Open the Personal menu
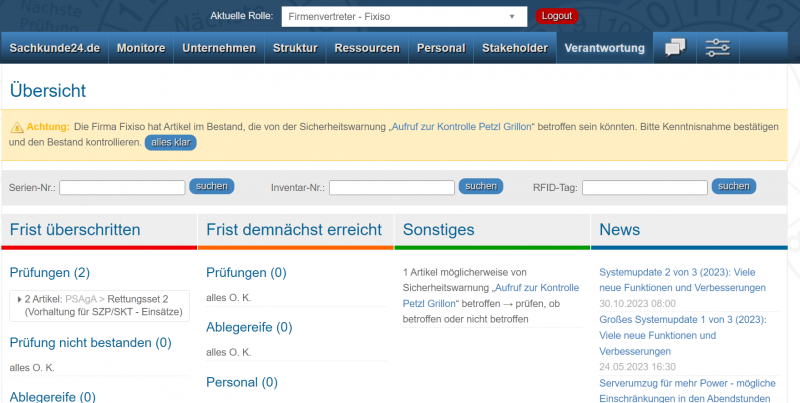Screen dimensions: 800x403 tap(440, 48)
